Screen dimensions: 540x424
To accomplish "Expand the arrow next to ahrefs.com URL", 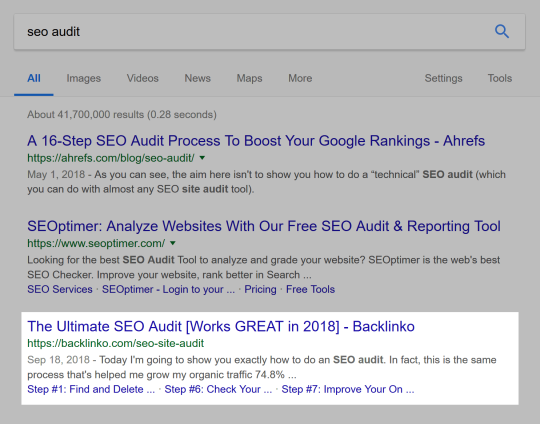I will pos(202,158).
